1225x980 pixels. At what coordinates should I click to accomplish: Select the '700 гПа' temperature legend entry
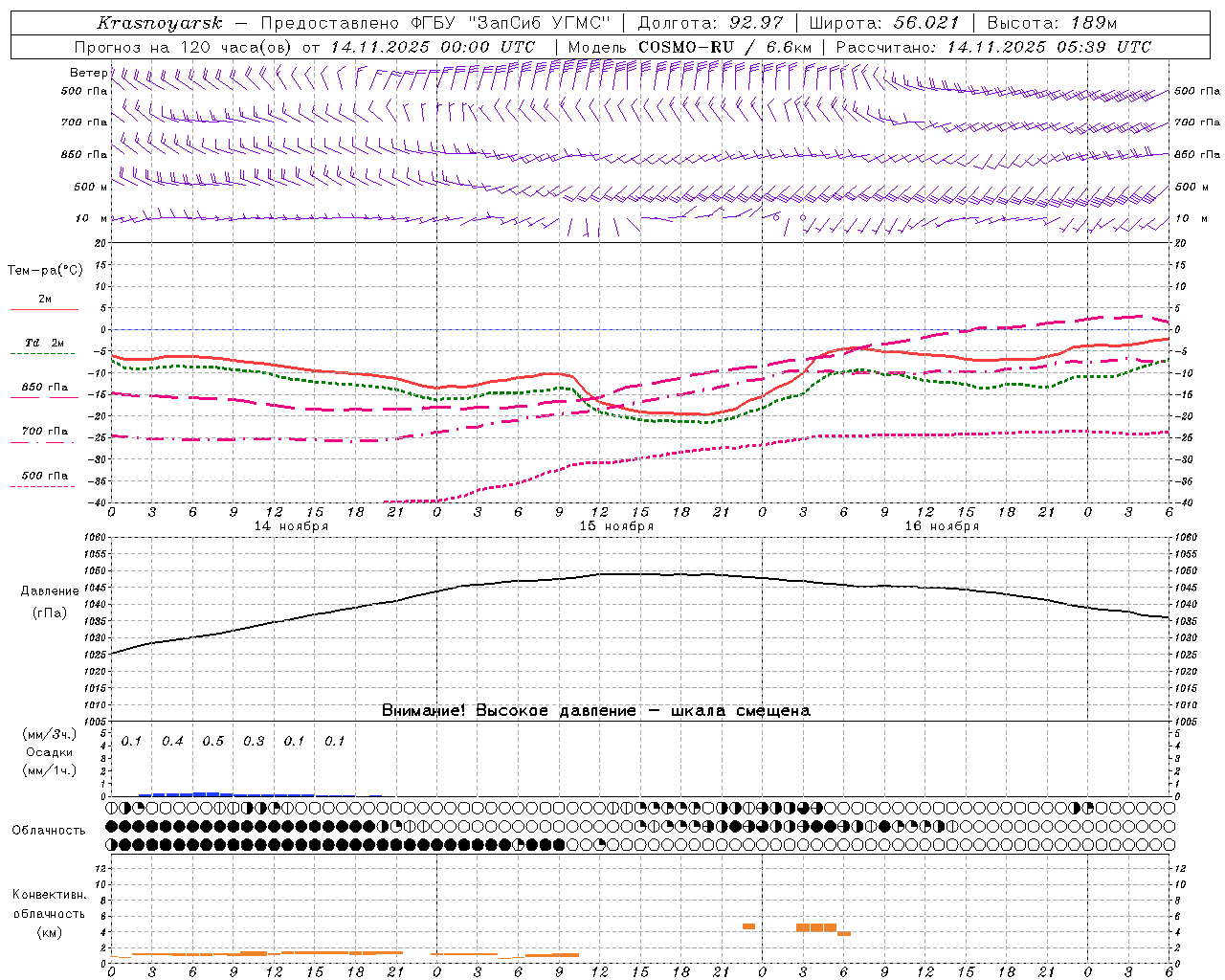pos(44,432)
